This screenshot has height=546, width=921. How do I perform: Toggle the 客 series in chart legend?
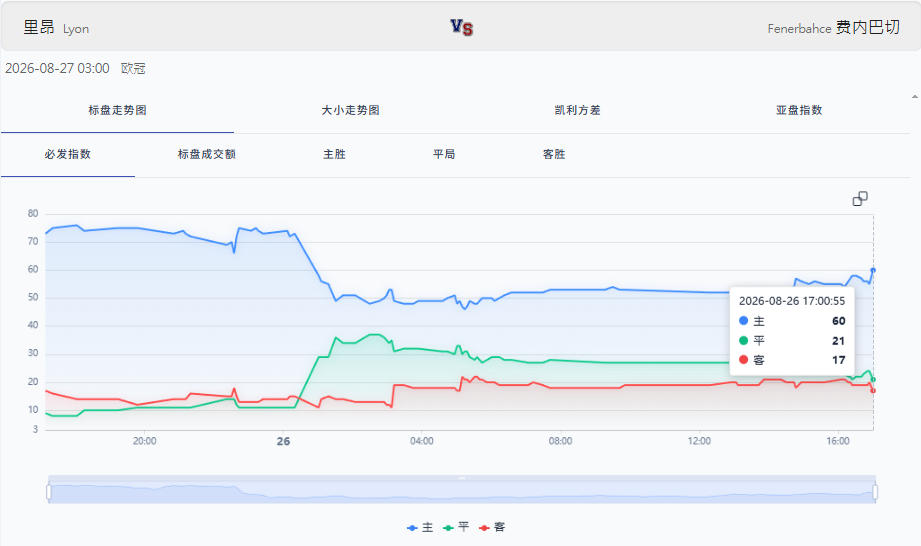[492, 527]
